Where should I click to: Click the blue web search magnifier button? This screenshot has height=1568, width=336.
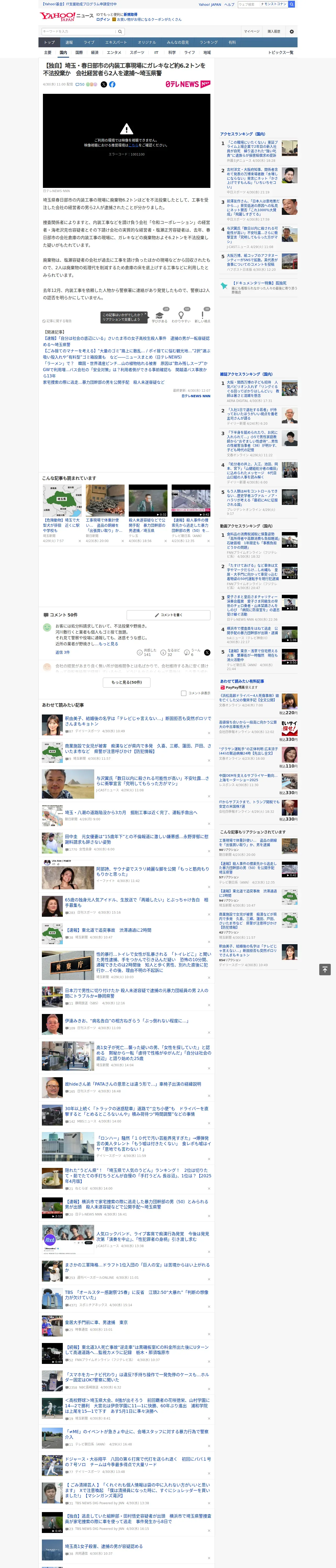[x=292, y=4]
